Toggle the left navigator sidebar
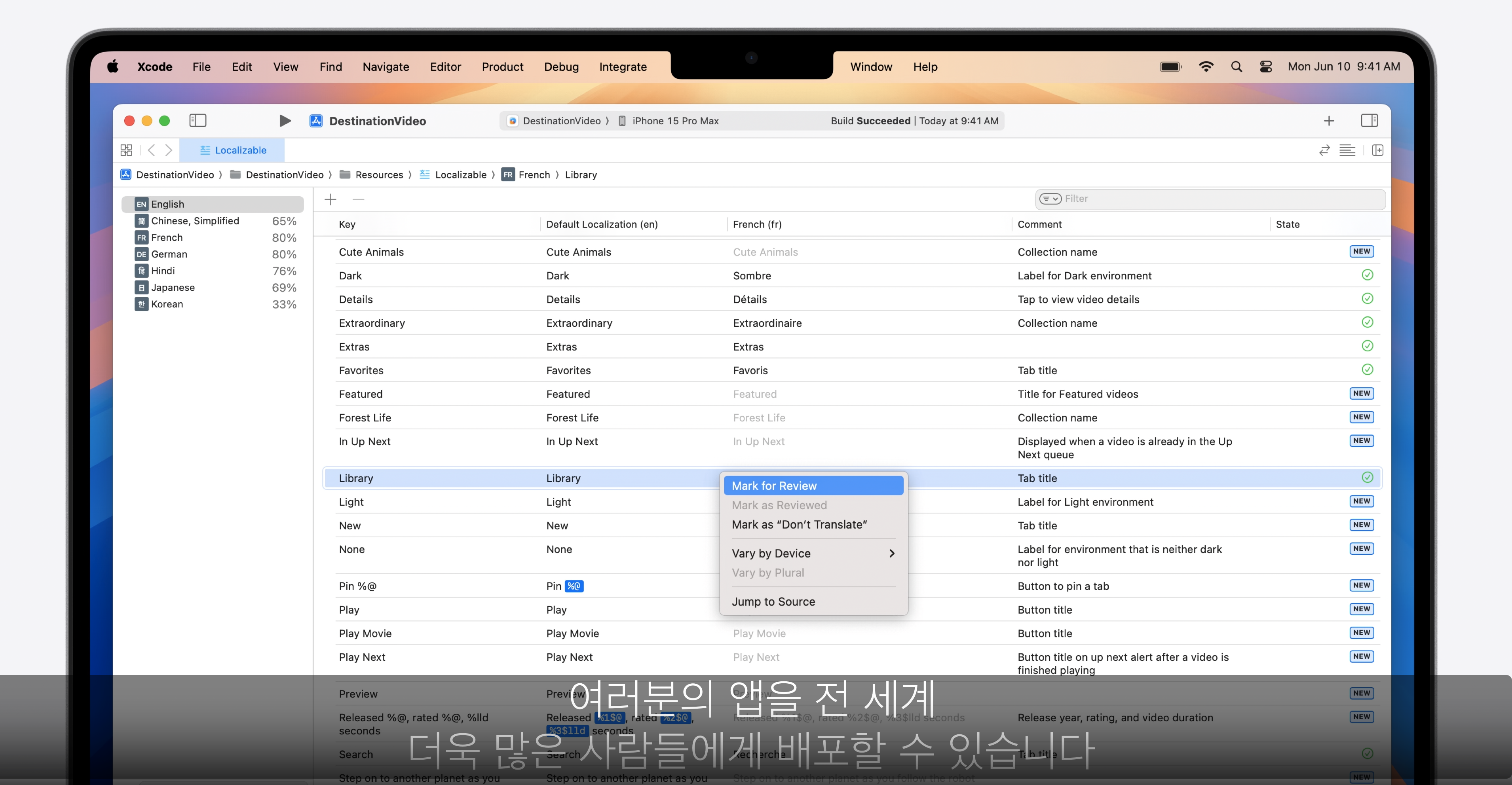This screenshot has height=785, width=1512. (x=198, y=120)
